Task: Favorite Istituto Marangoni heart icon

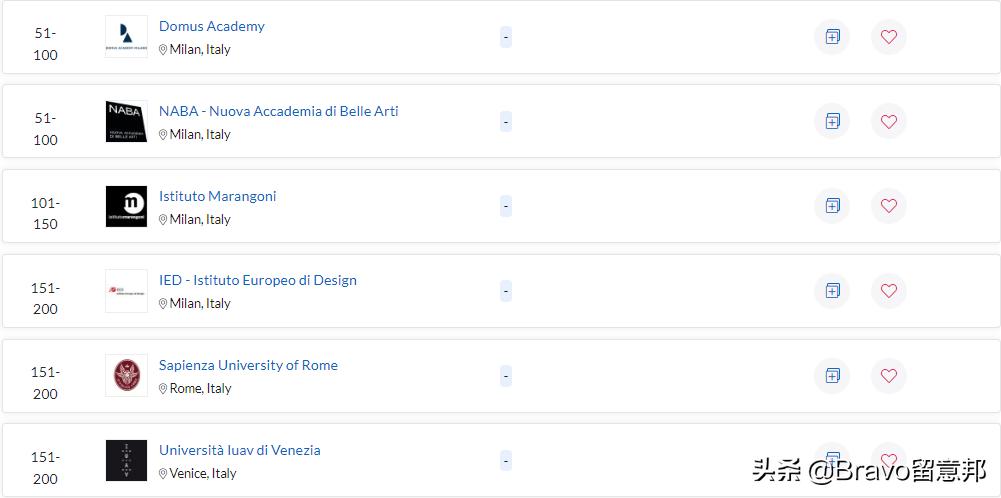Action: (889, 206)
